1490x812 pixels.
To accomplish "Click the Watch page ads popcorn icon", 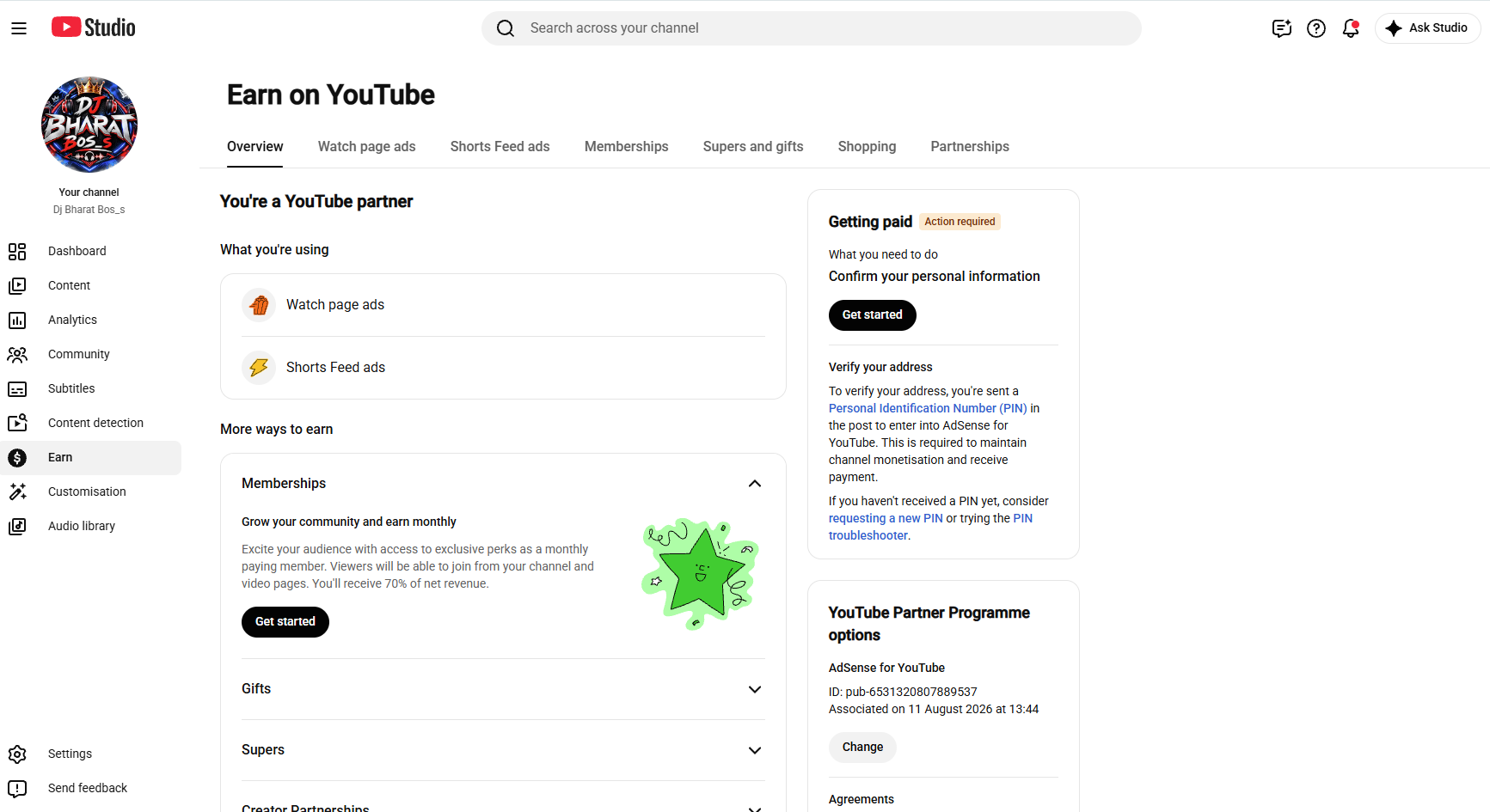I will [x=259, y=305].
